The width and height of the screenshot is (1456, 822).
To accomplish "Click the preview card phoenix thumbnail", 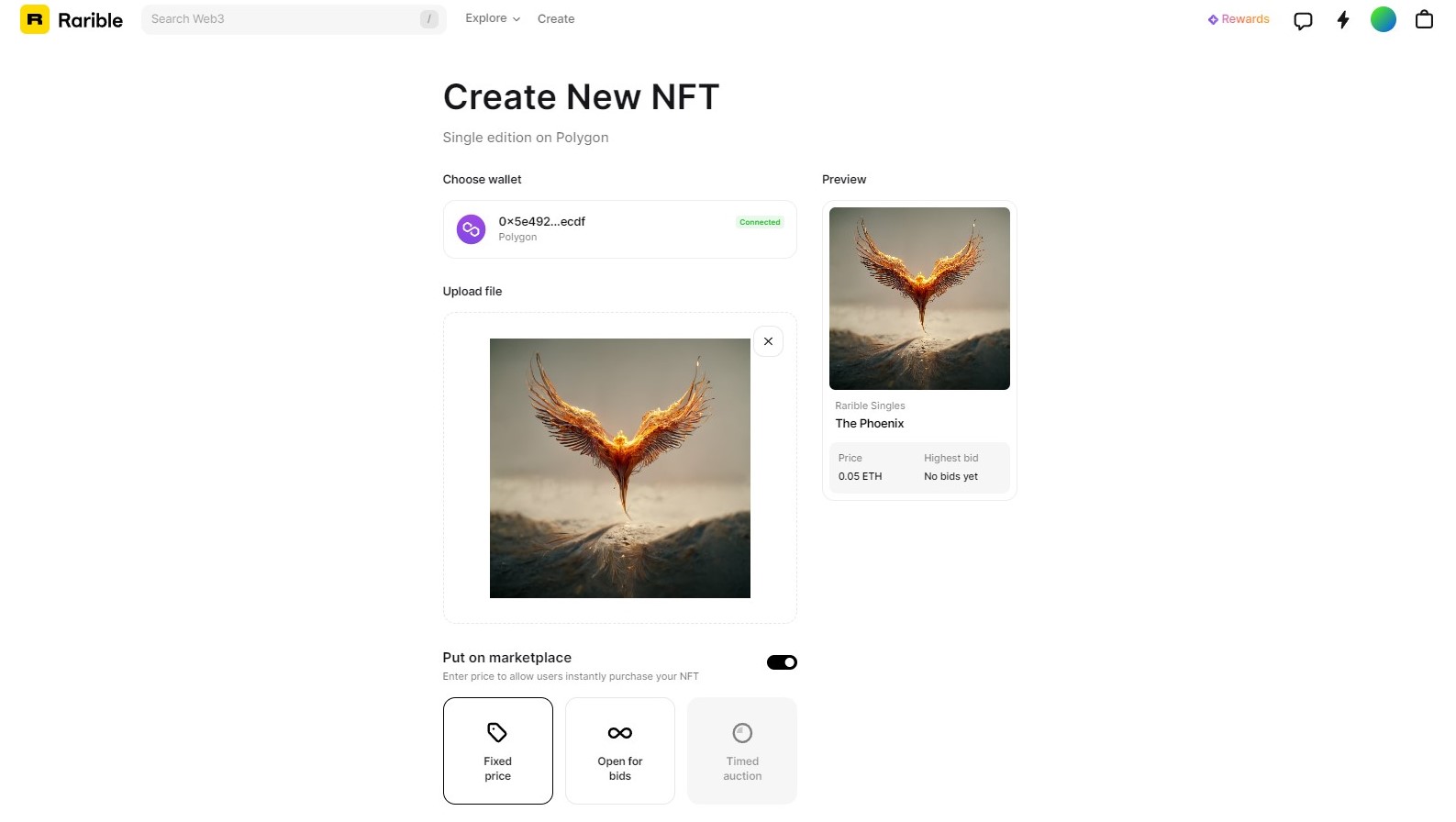I will click(919, 298).
